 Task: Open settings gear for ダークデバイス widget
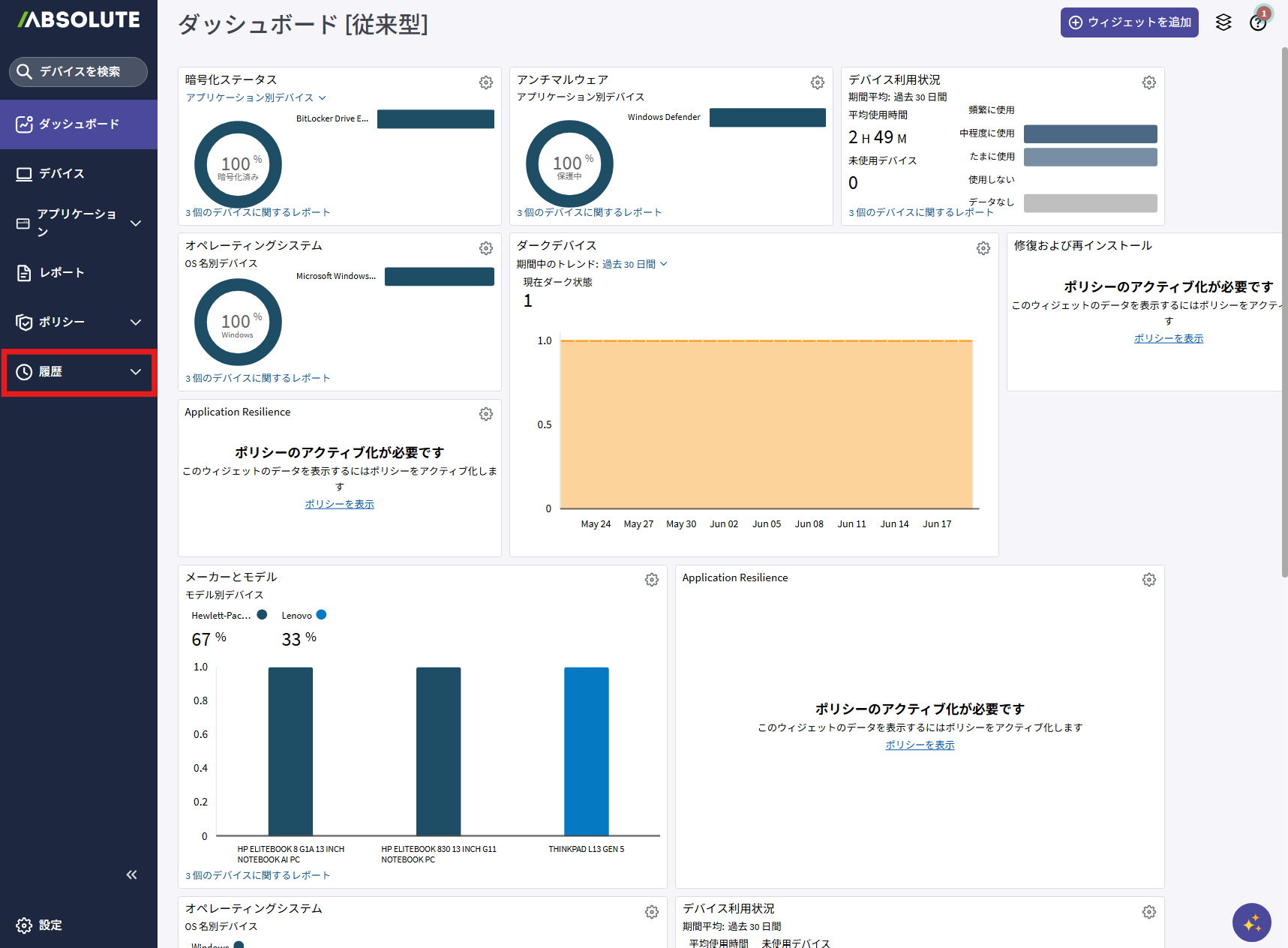tap(983, 248)
